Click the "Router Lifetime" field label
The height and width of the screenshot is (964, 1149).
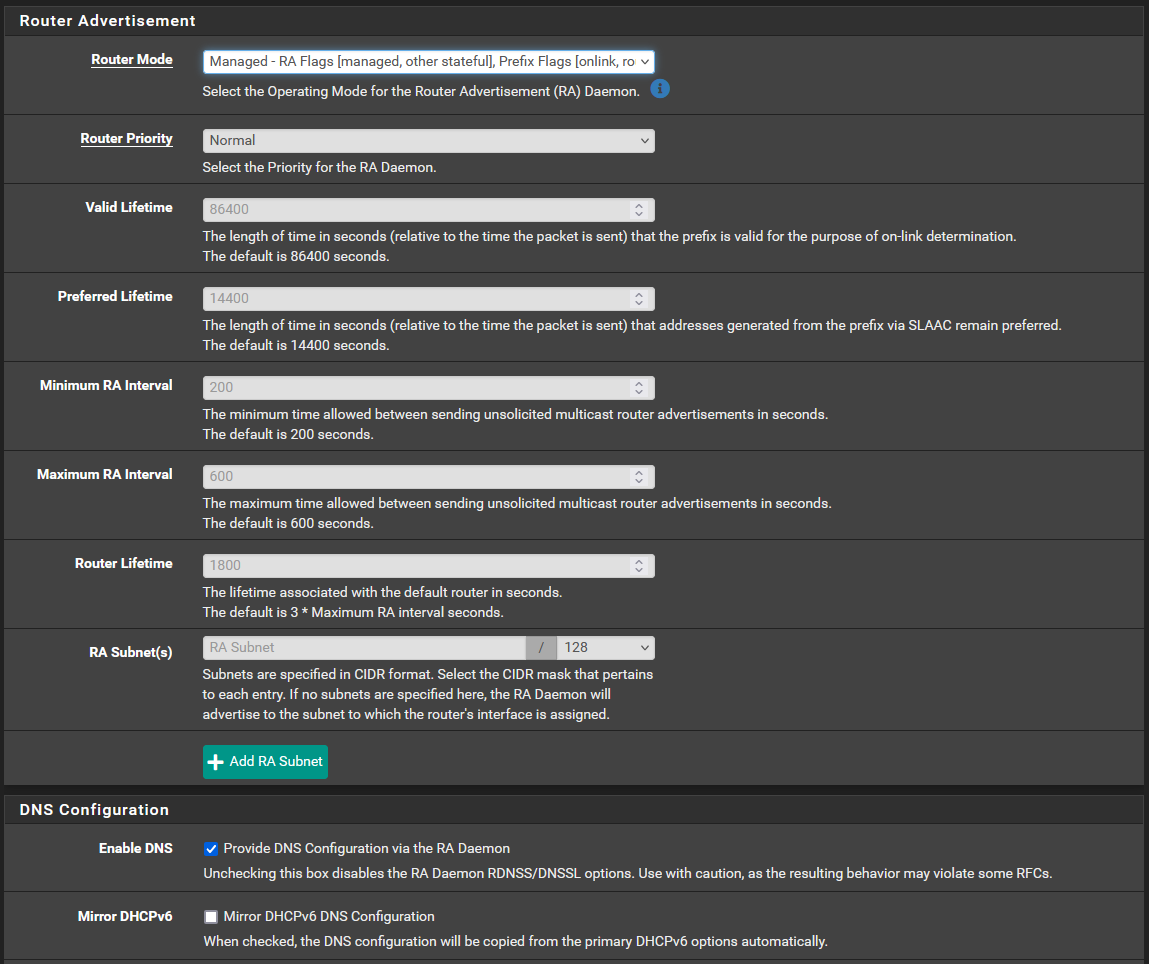click(x=124, y=563)
